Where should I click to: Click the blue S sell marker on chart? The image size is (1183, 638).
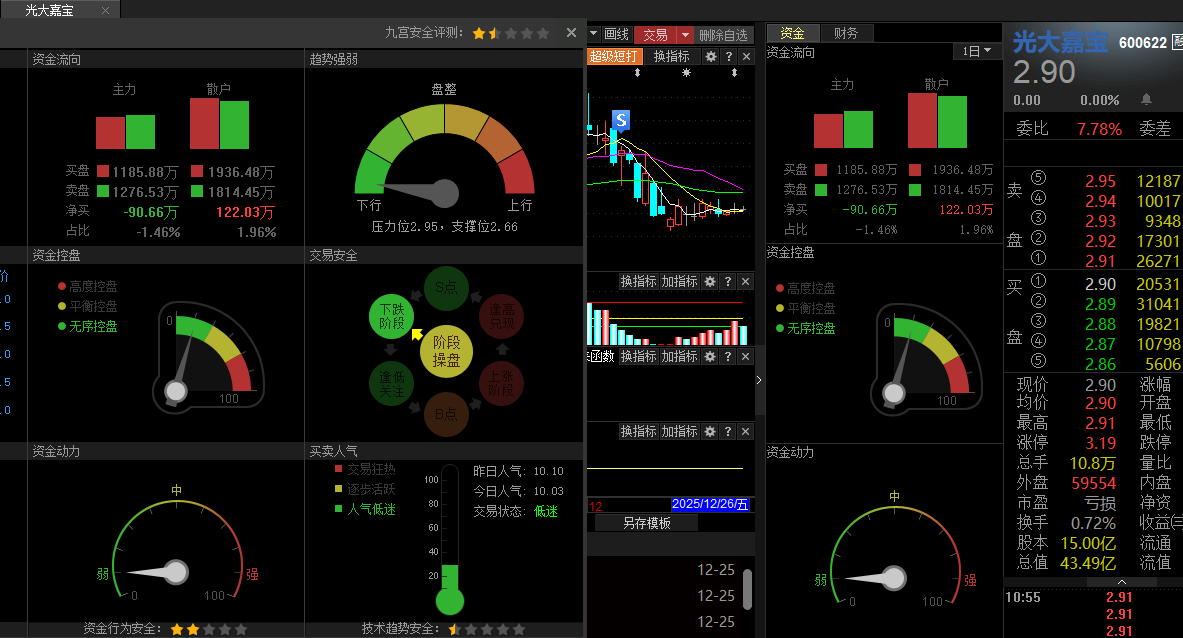(x=621, y=120)
